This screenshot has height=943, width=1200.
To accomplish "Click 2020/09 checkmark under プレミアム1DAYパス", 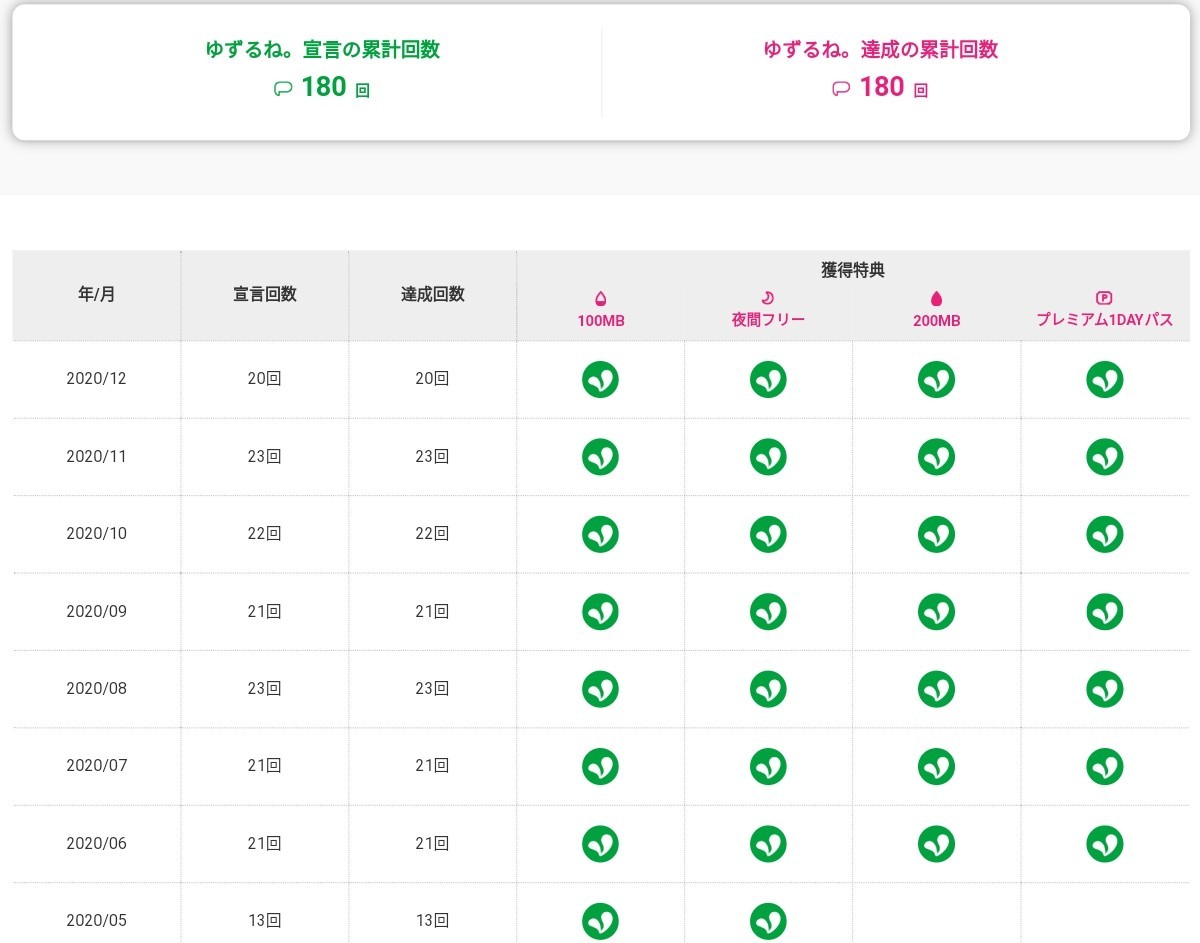I will [x=1104, y=611].
